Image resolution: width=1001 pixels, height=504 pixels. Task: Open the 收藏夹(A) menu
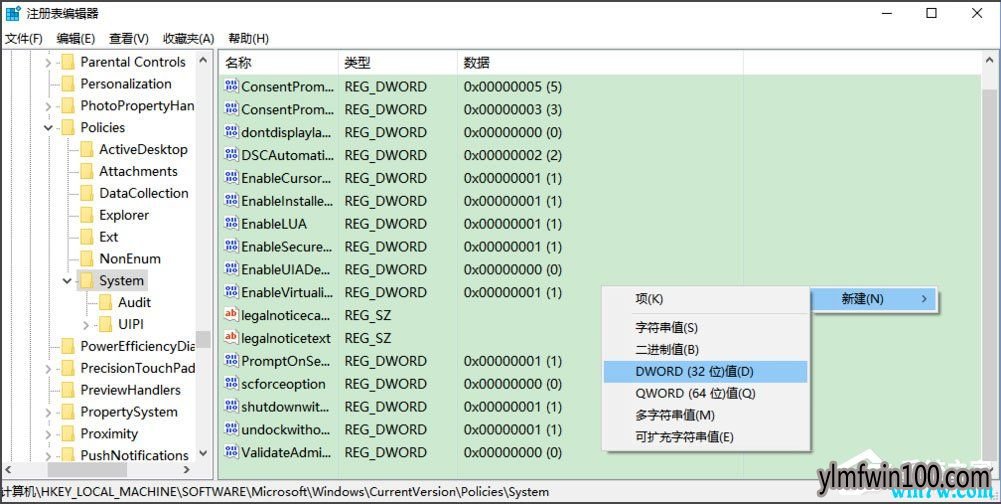pyautogui.click(x=188, y=38)
